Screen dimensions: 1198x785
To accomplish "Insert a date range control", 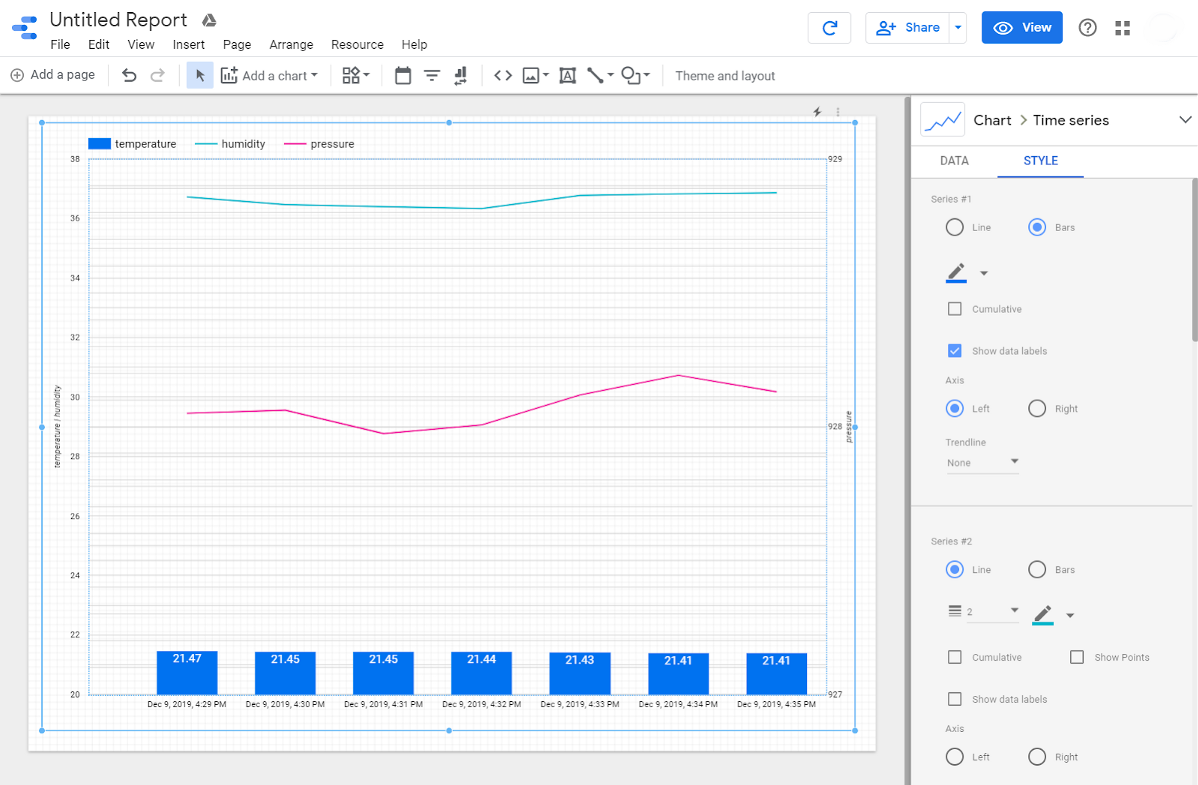I will 403,75.
